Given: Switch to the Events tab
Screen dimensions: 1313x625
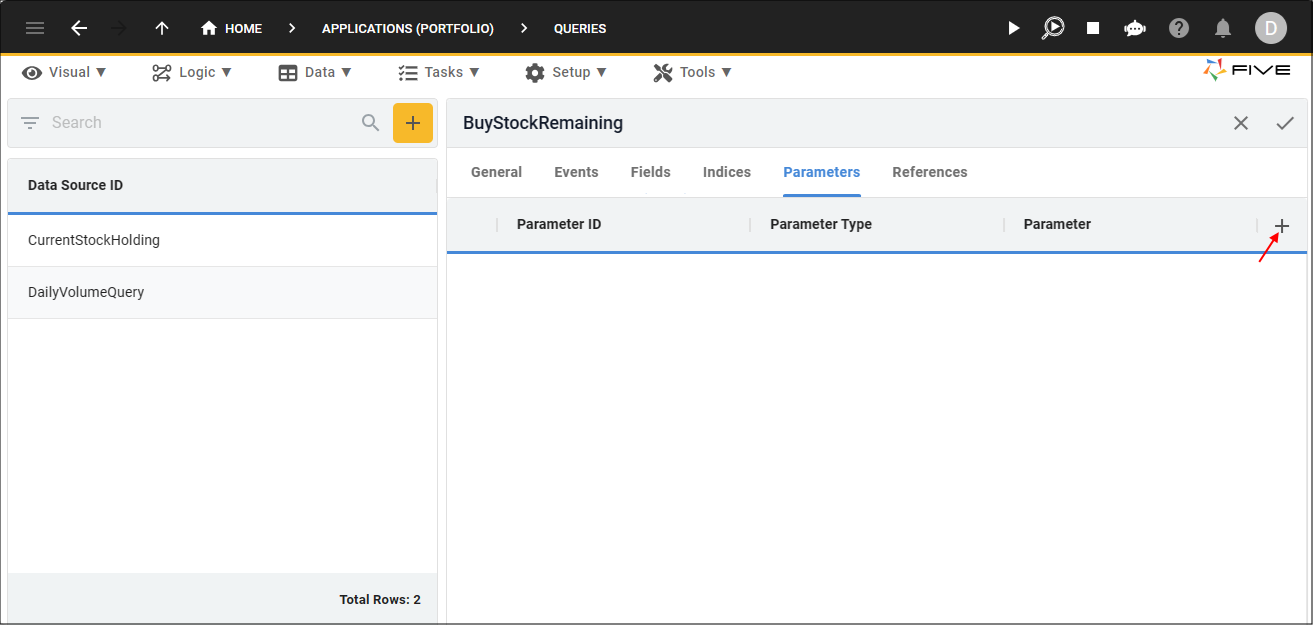Looking at the screenshot, I should coord(576,172).
